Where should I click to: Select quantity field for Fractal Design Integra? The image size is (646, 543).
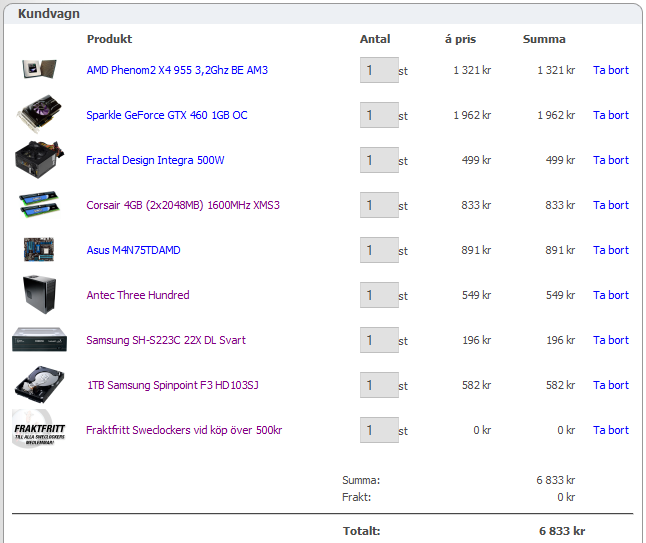tap(379, 160)
